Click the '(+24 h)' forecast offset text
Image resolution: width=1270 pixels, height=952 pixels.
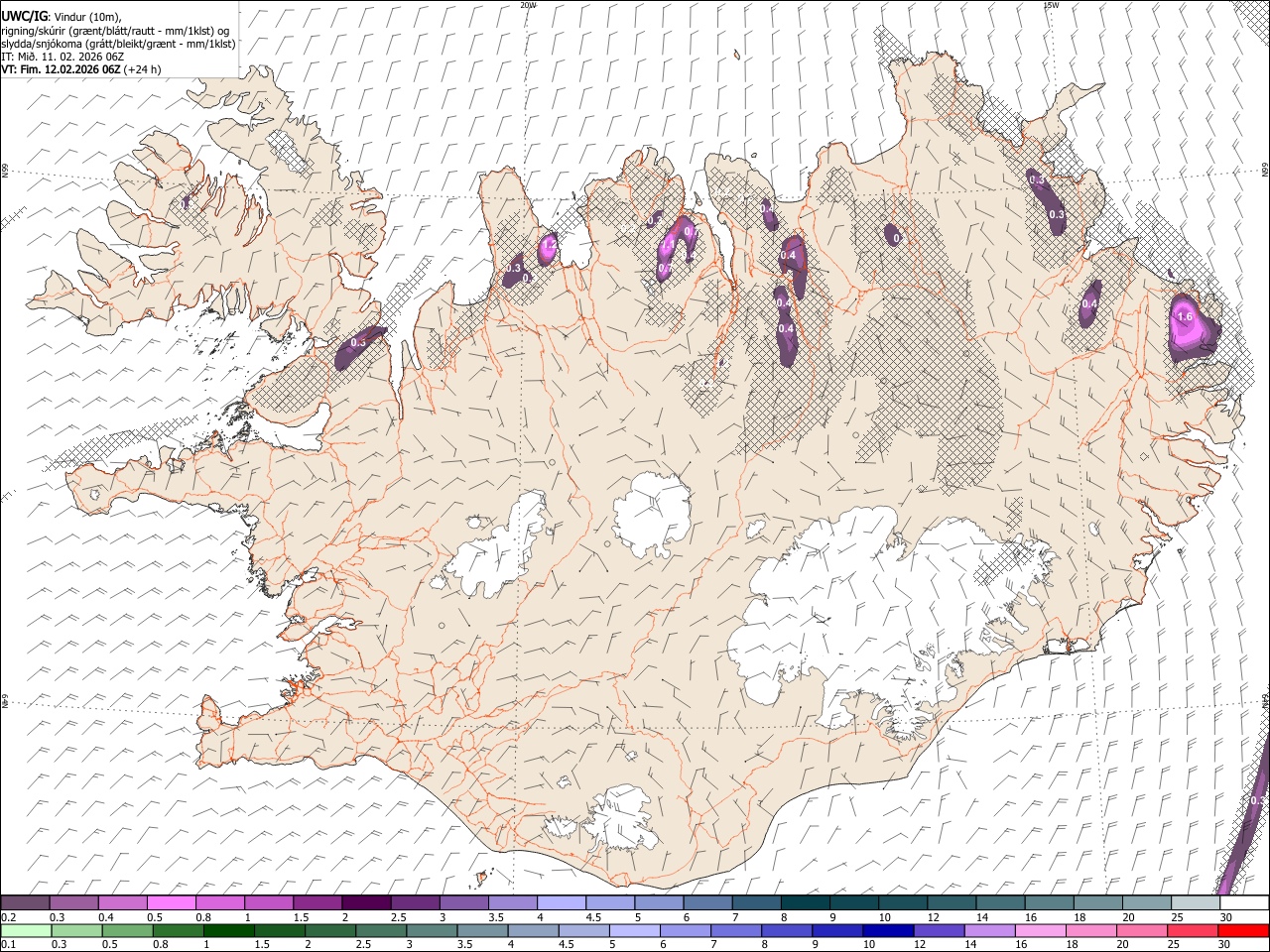pos(142,69)
